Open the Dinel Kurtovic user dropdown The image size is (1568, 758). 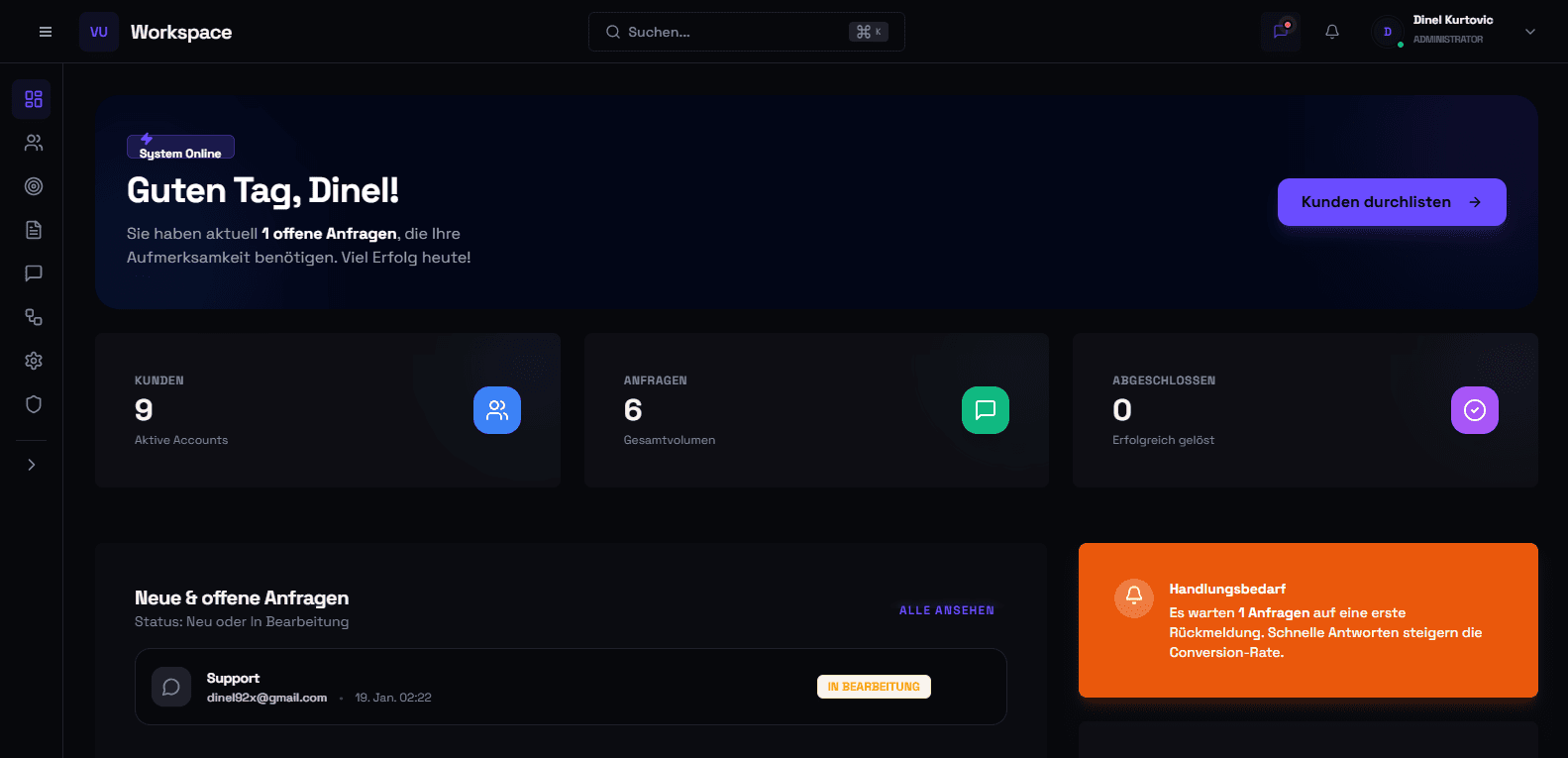click(1453, 32)
